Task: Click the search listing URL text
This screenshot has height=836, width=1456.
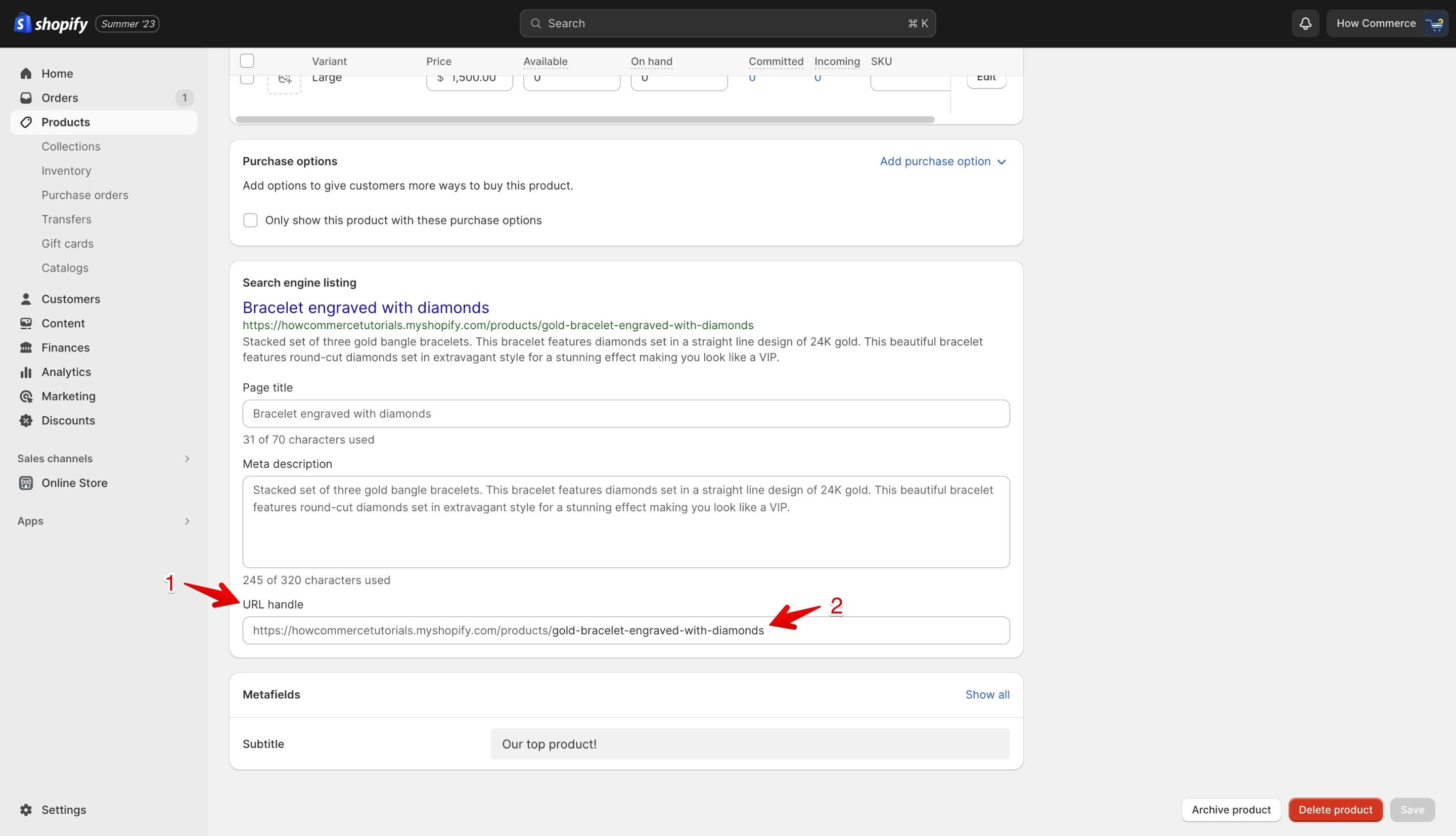Action: tap(498, 325)
